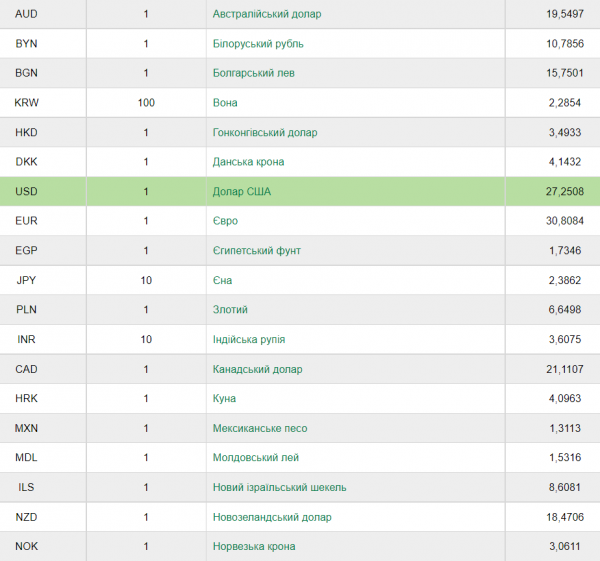
Task: Click the rate value 21,1107
Action: pos(565,369)
